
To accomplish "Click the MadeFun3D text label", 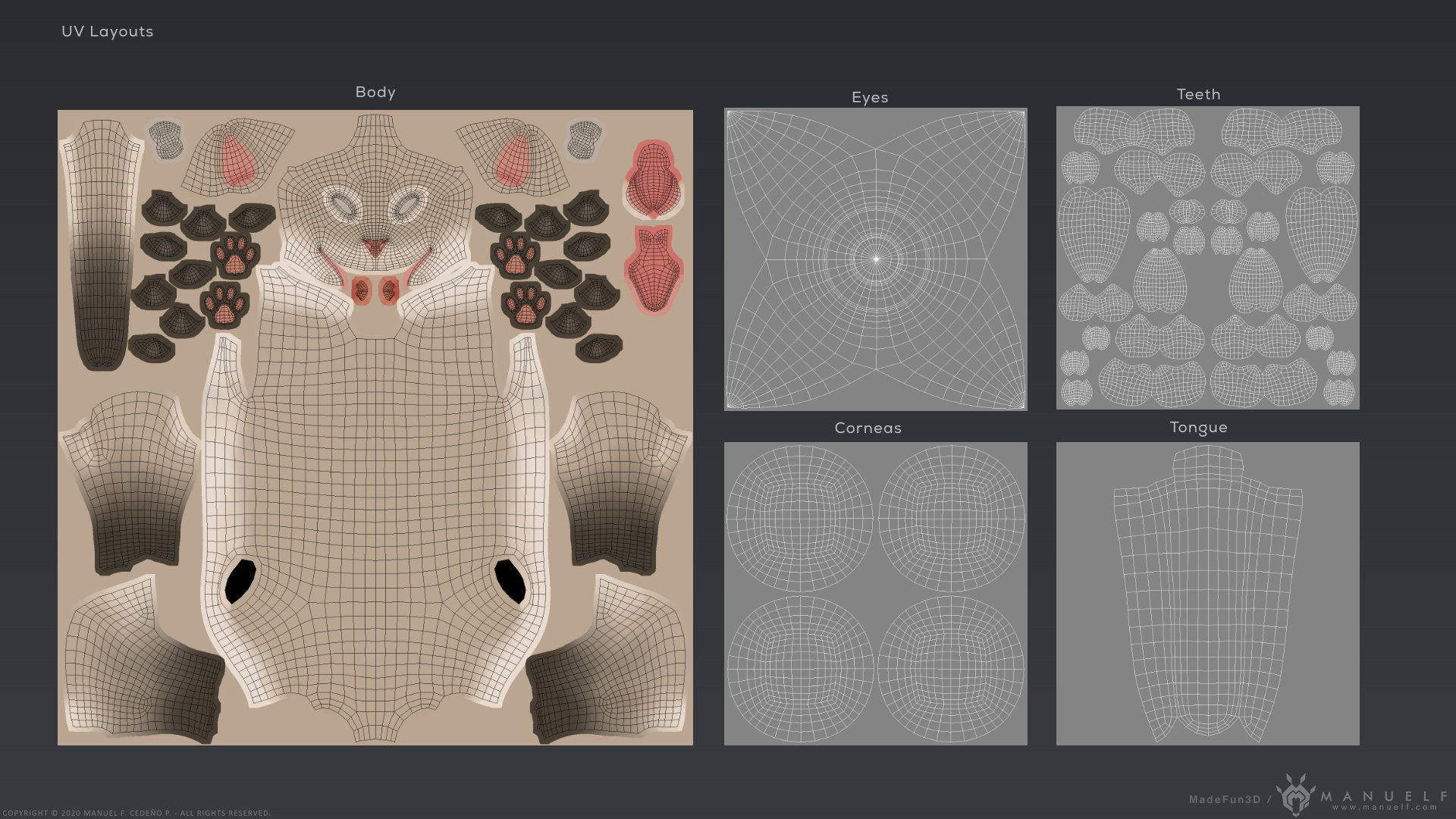I will pyautogui.click(x=1224, y=799).
